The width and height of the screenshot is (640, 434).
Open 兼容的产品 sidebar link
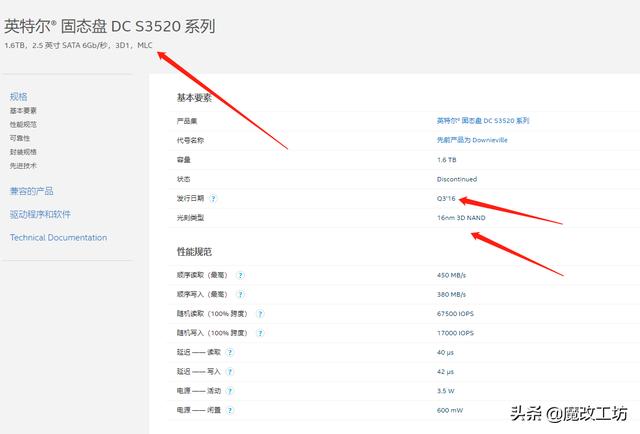click(x=31, y=191)
